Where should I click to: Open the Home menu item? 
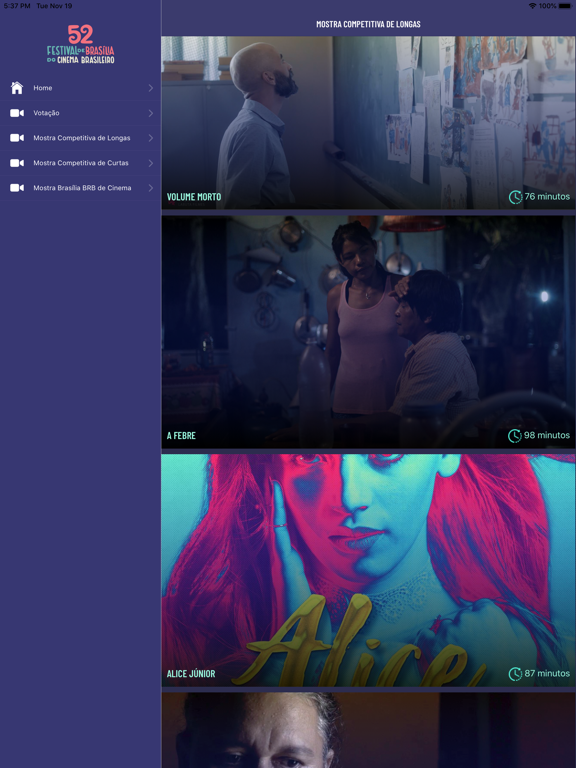coord(80,88)
